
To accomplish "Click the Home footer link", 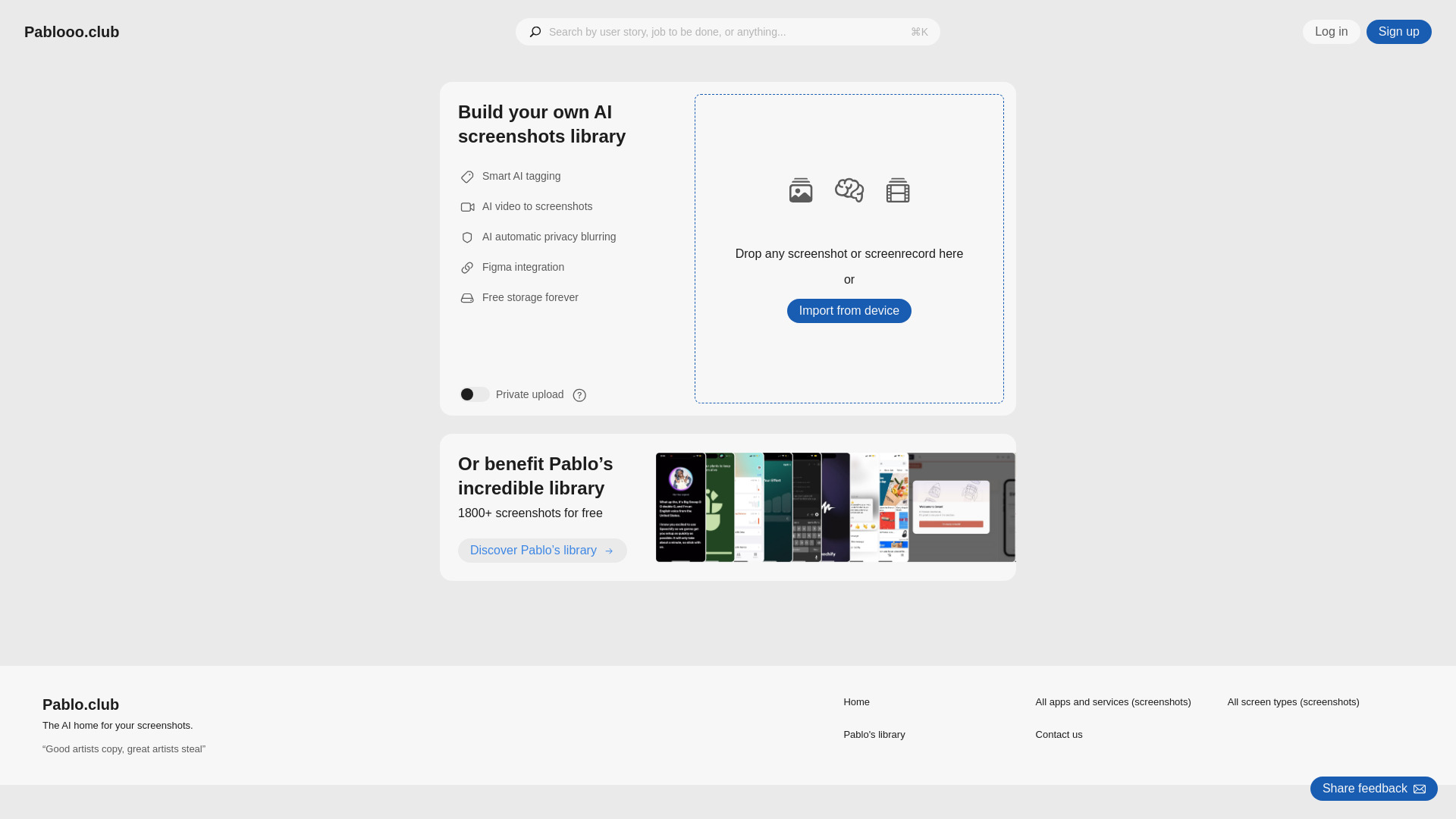I will (x=857, y=702).
